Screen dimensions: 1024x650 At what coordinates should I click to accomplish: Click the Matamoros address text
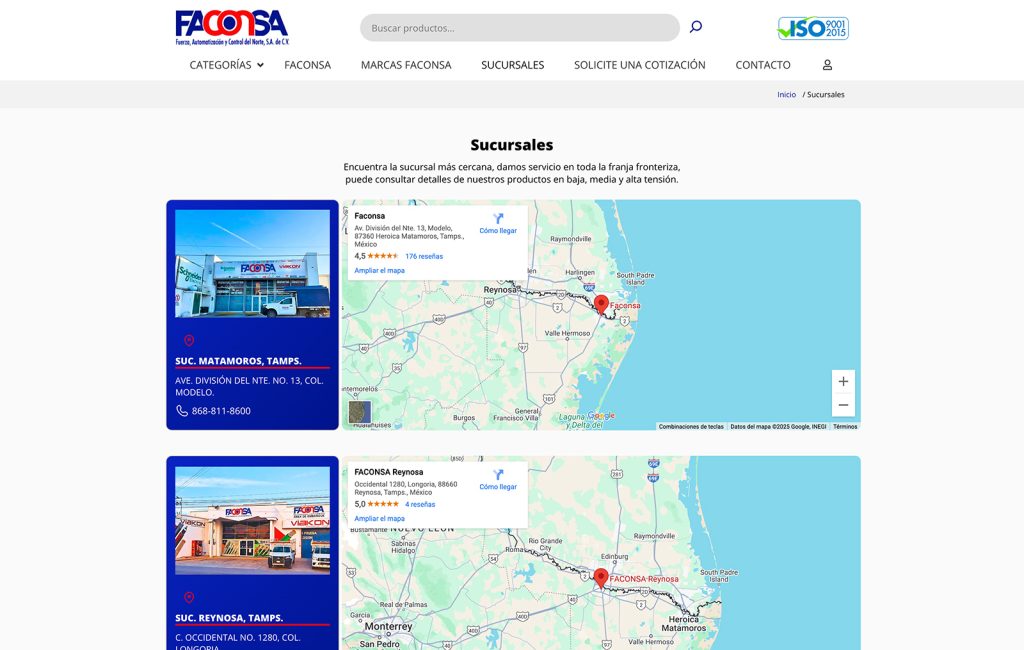coord(249,386)
